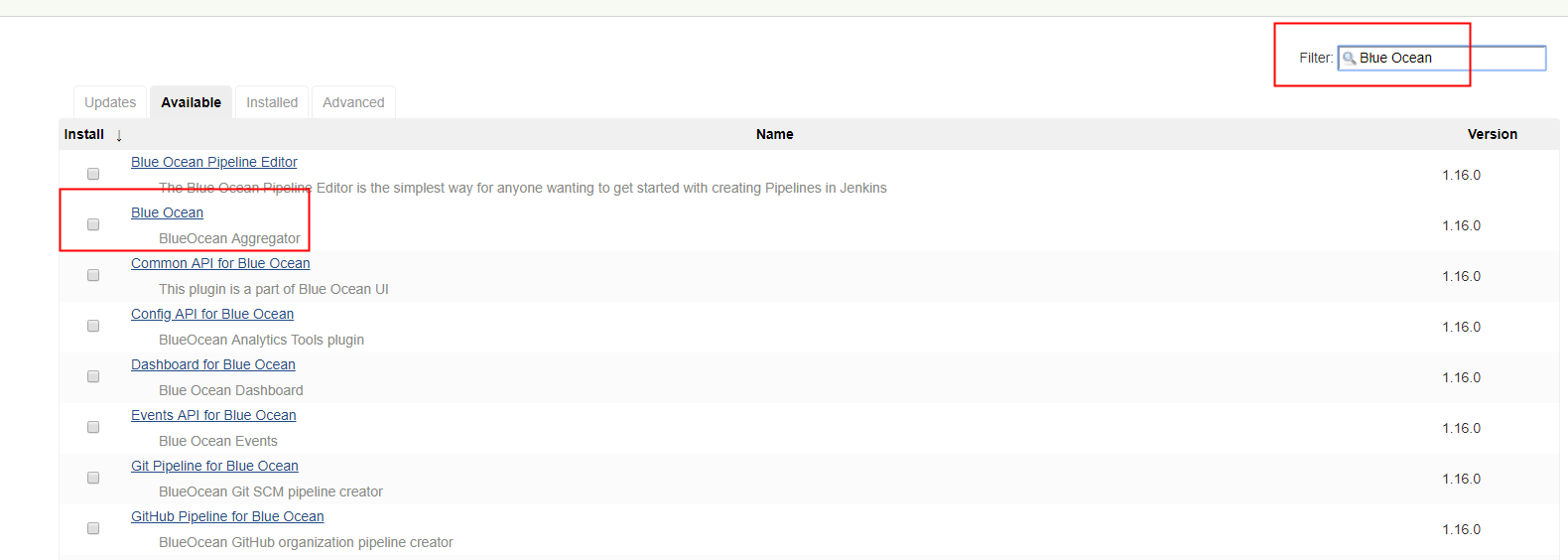1568x560 pixels.
Task: Sort by the Name column header
Action: [x=775, y=134]
